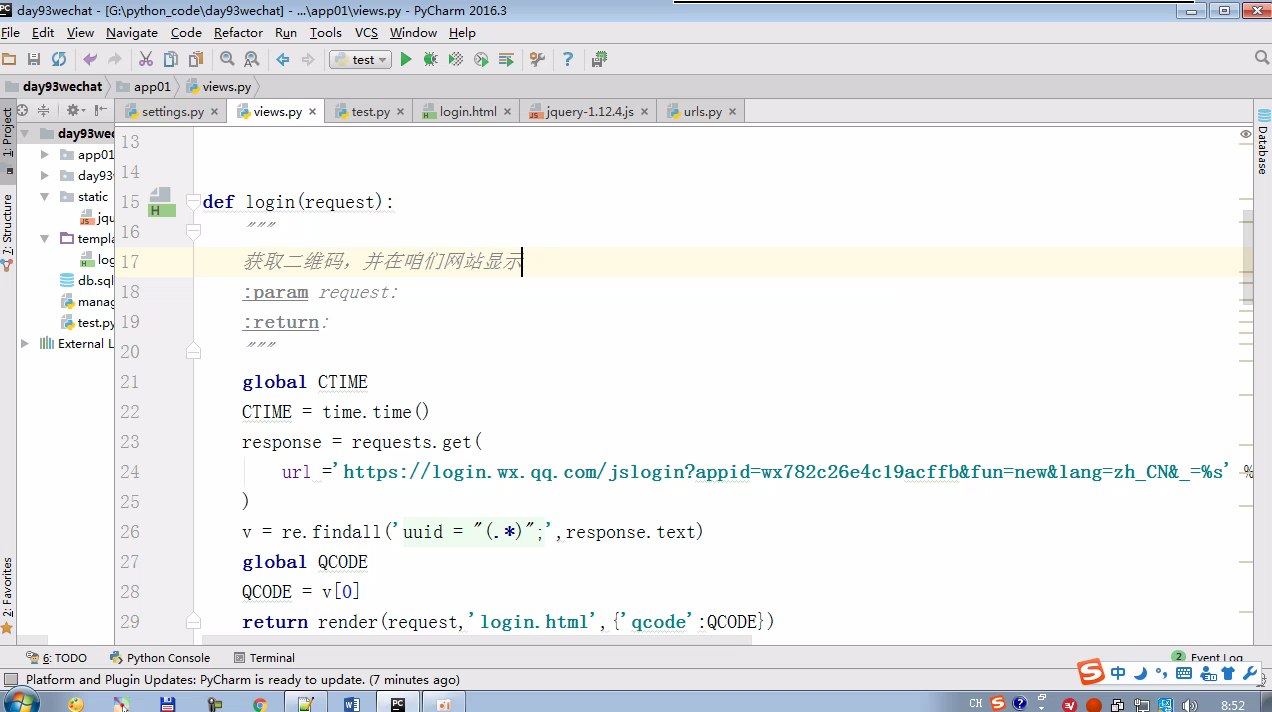Open Word from the Windows taskbar

(351, 704)
